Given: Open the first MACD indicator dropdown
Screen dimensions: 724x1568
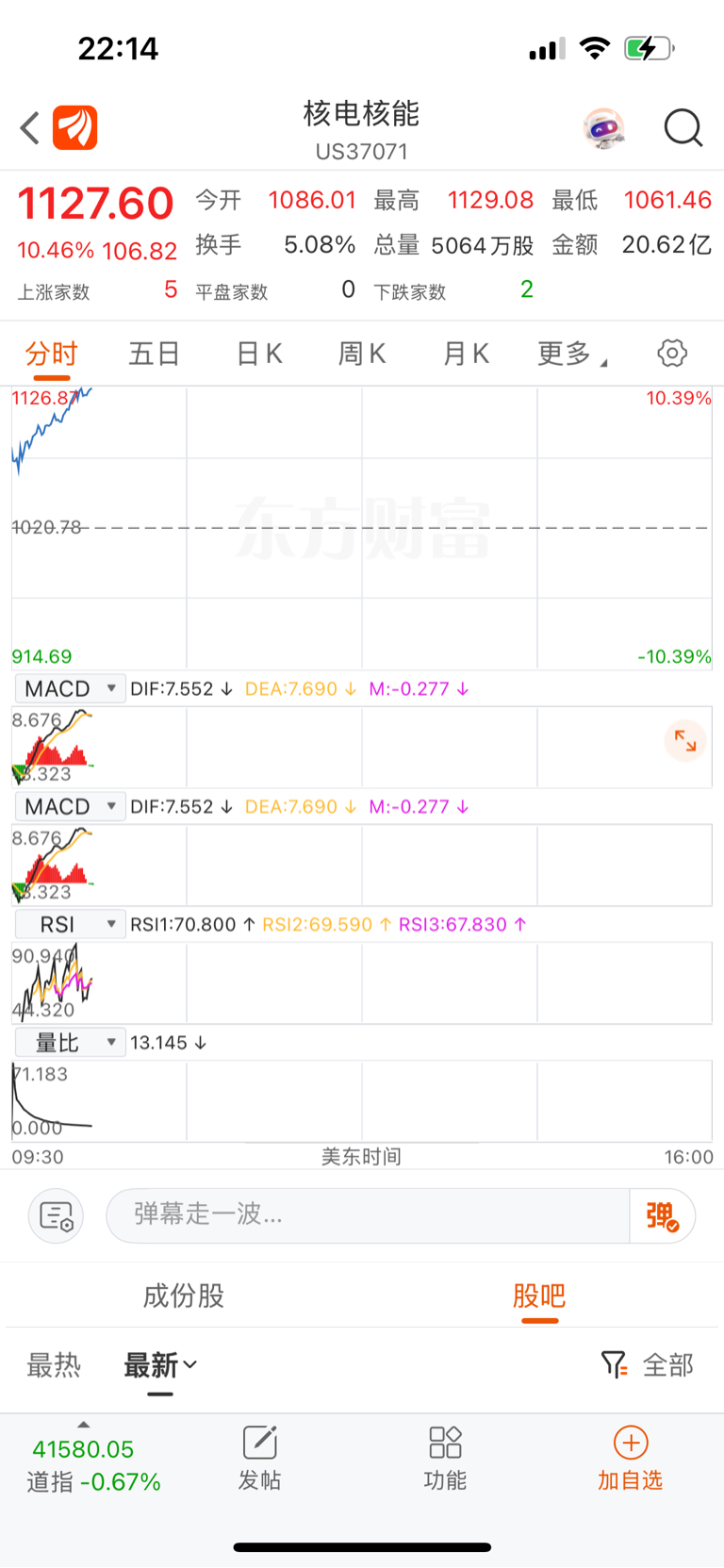Looking at the screenshot, I should point(70,688).
